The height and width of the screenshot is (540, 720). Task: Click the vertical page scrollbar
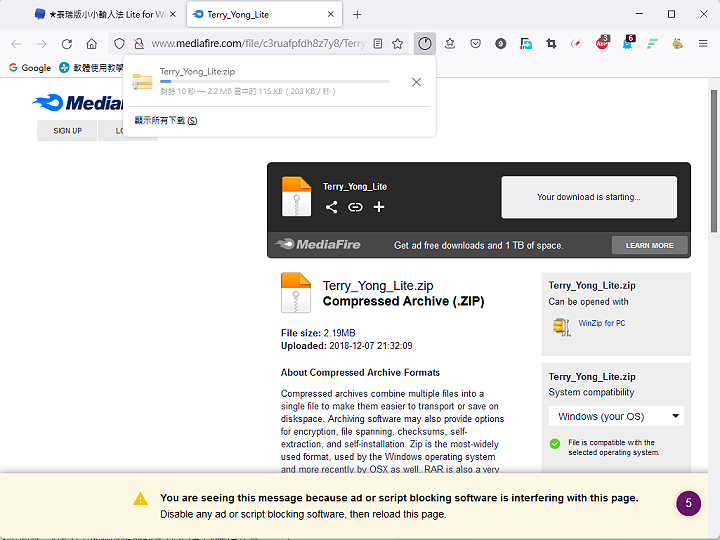tap(714, 161)
